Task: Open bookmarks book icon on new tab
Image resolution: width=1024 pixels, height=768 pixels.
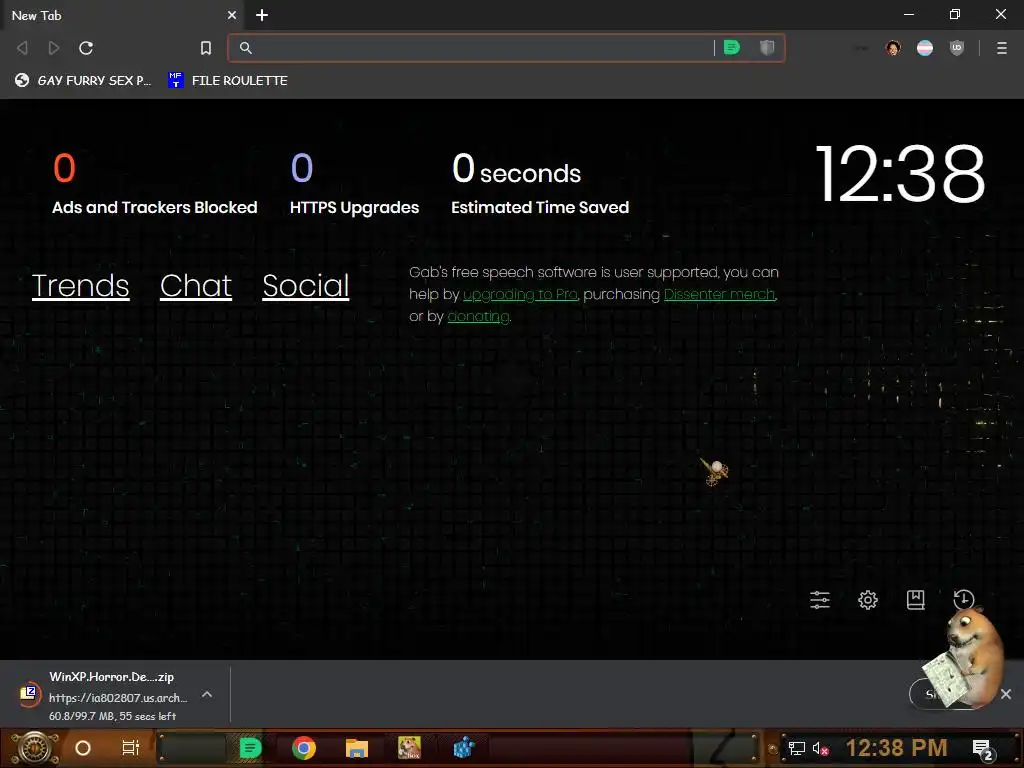Action: (916, 600)
